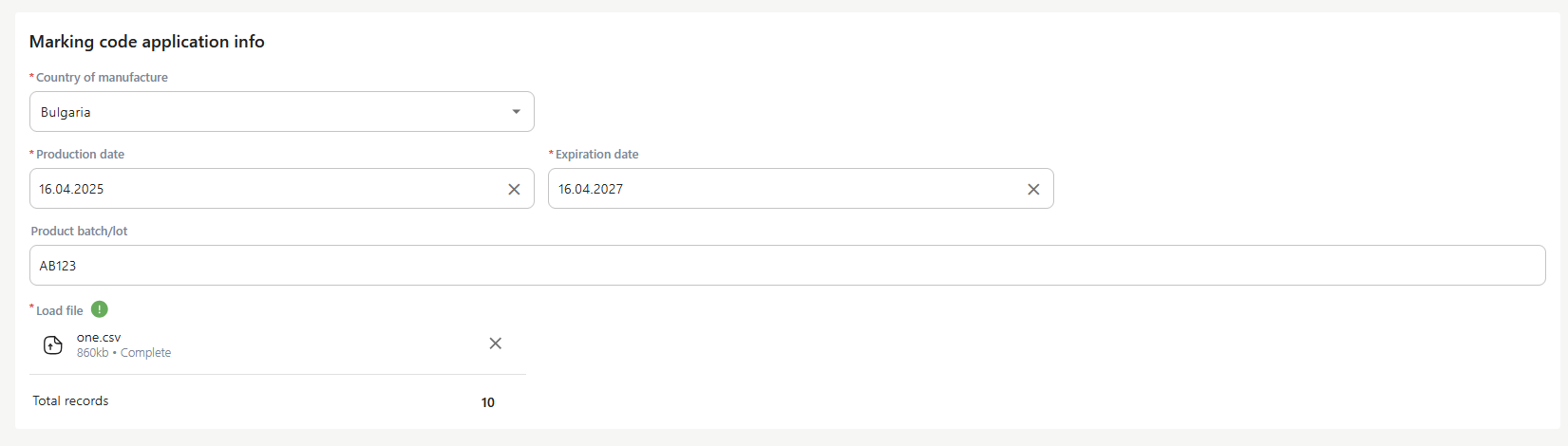Remove the uploaded one.csv file
1568x446 pixels.
pos(495,344)
